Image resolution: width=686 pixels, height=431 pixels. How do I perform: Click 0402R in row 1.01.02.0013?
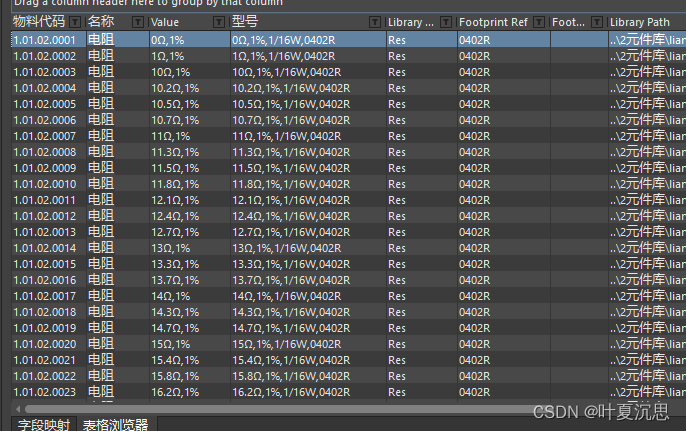pyautogui.click(x=475, y=232)
